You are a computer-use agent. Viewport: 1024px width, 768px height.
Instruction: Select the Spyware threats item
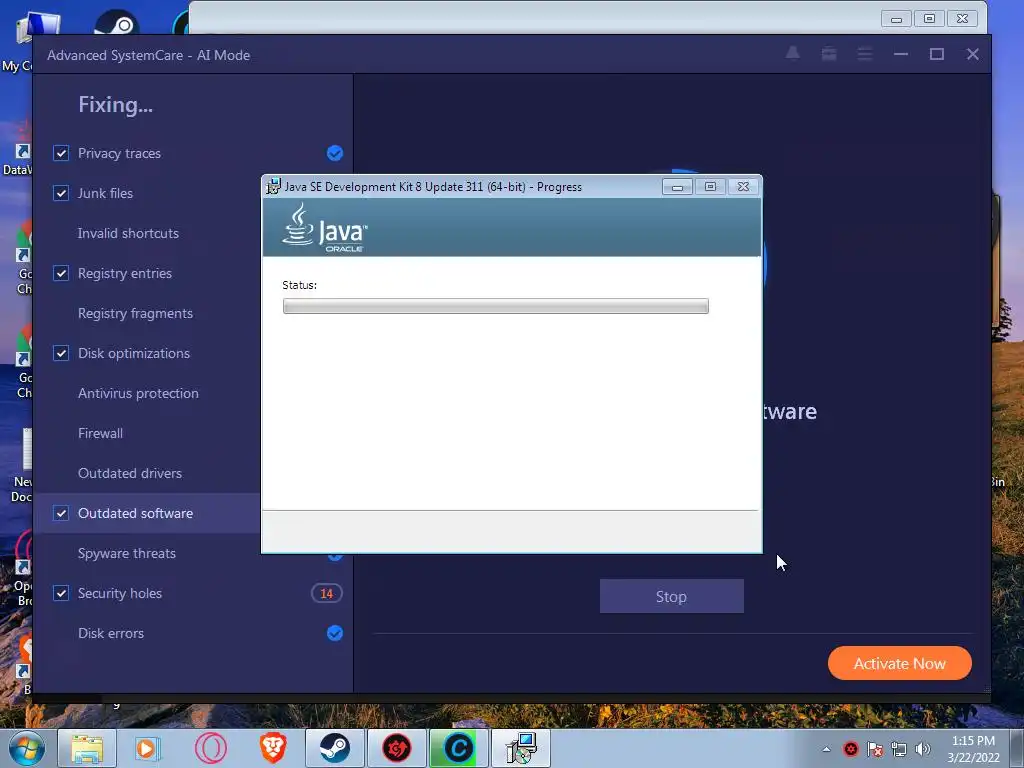point(127,553)
